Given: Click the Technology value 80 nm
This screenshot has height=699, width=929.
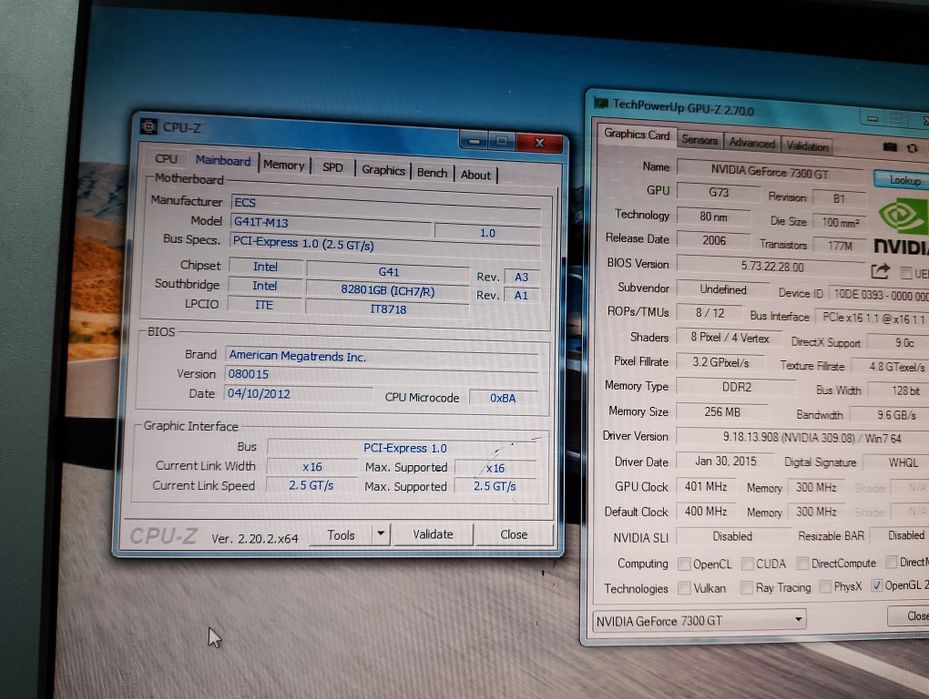Looking at the screenshot, I should tap(713, 217).
